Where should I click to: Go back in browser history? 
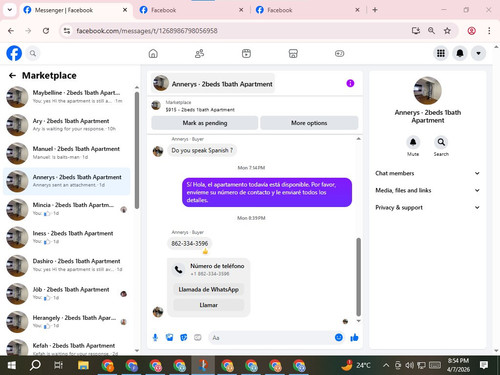point(11,31)
